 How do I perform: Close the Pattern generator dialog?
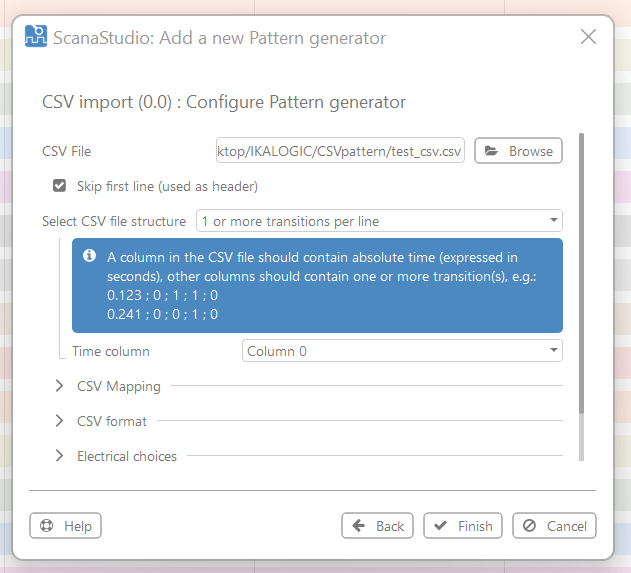[x=588, y=38]
